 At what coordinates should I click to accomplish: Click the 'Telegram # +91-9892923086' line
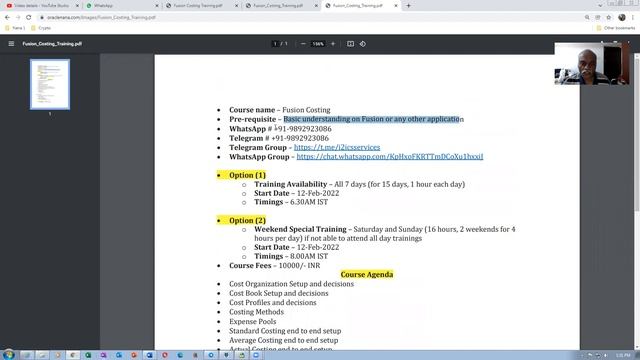[x=279, y=138]
